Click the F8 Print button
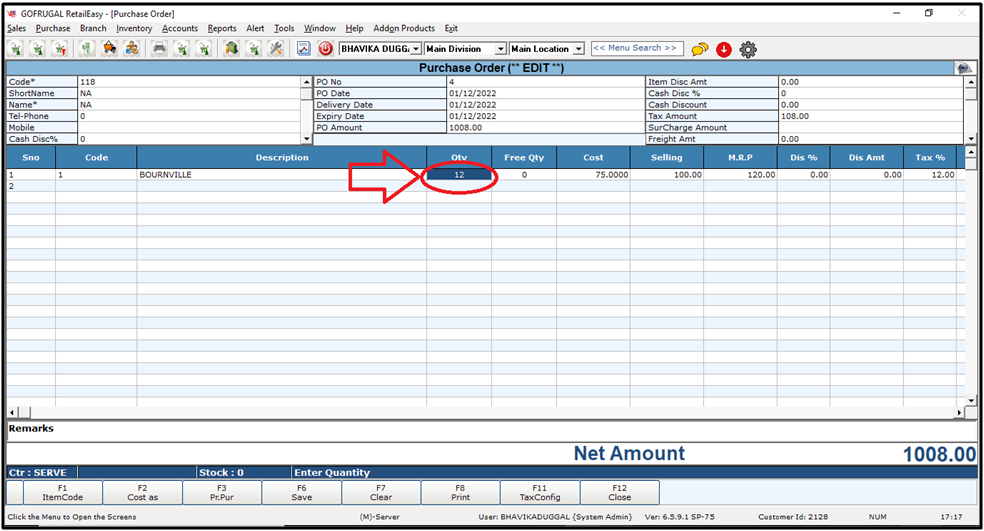This screenshot has height=531, width=984. (x=460, y=493)
